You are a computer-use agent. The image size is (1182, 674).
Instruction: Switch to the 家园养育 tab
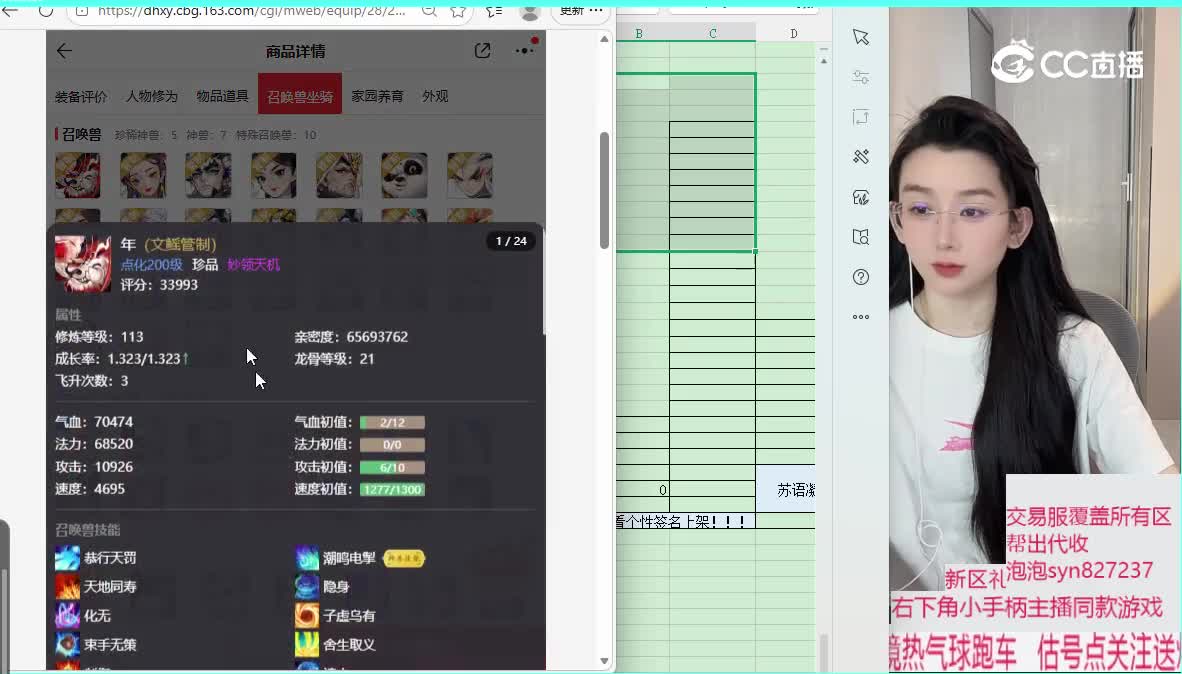point(377,97)
